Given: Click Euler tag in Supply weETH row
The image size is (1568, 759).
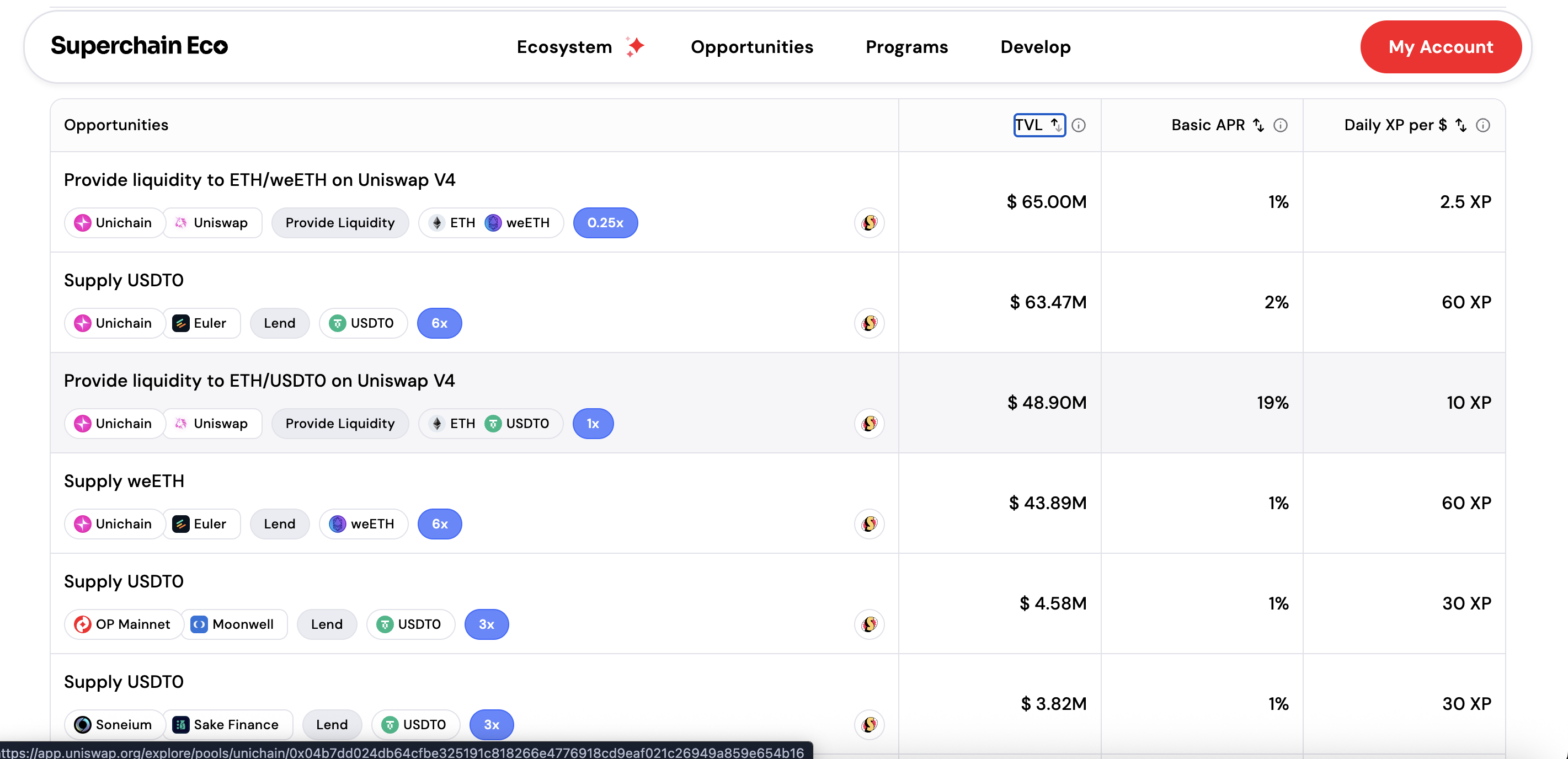Looking at the screenshot, I should 201,524.
